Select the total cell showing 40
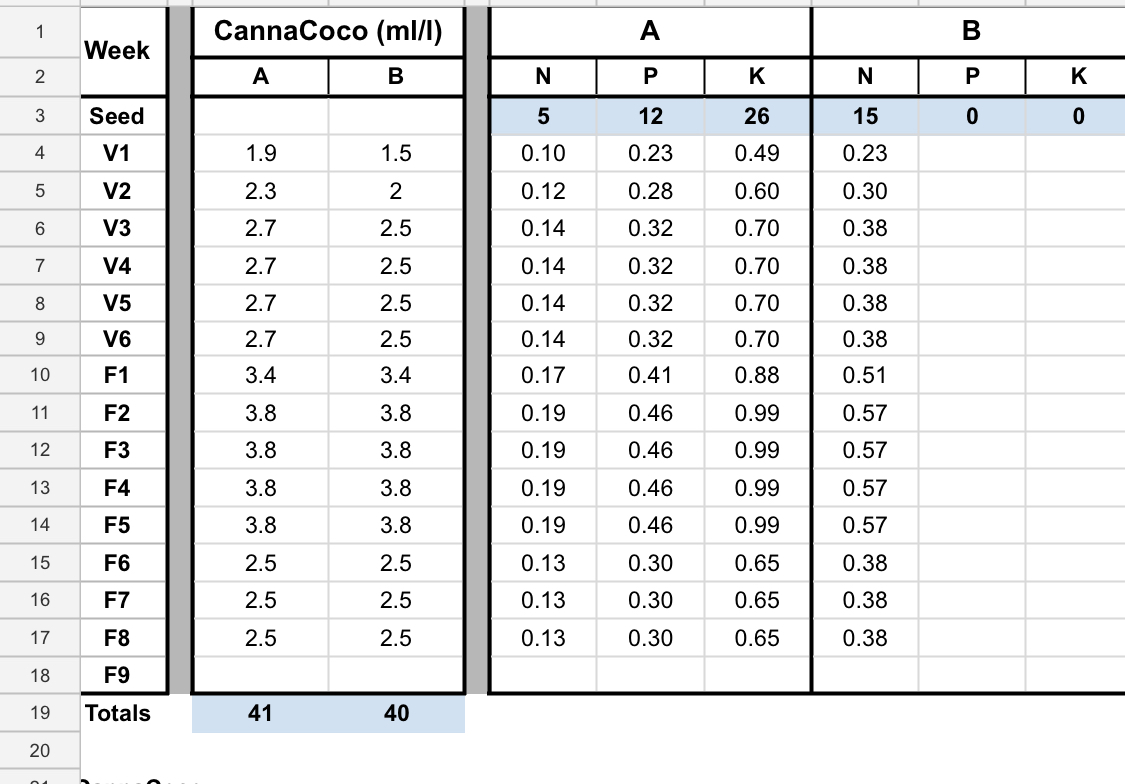 tap(396, 713)
